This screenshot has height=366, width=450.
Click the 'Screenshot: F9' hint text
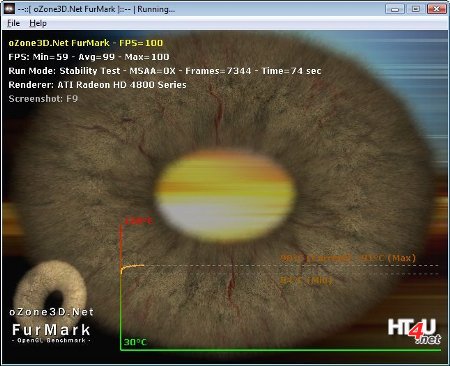(43, 99)
